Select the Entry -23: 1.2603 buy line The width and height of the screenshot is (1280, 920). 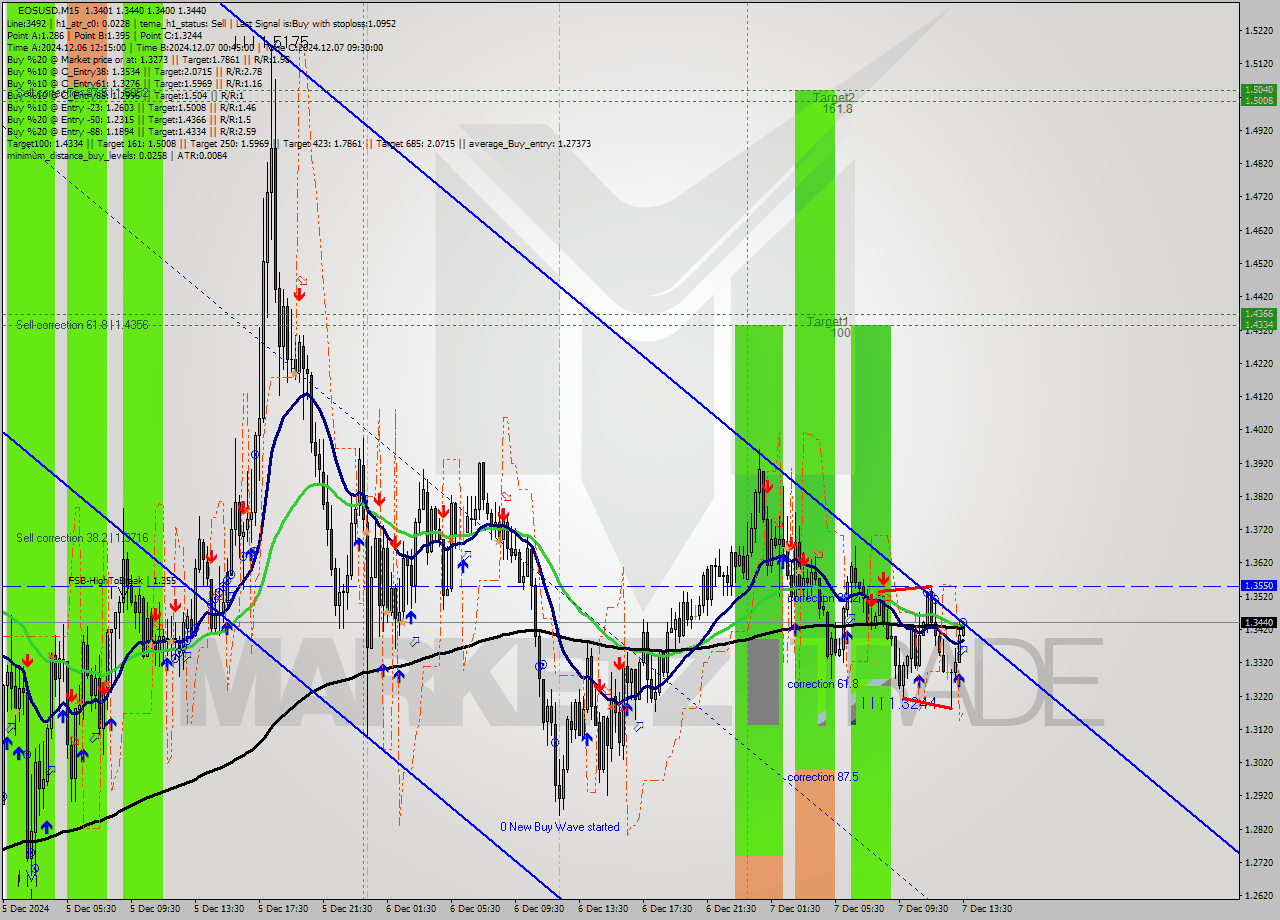coord(131,107)
